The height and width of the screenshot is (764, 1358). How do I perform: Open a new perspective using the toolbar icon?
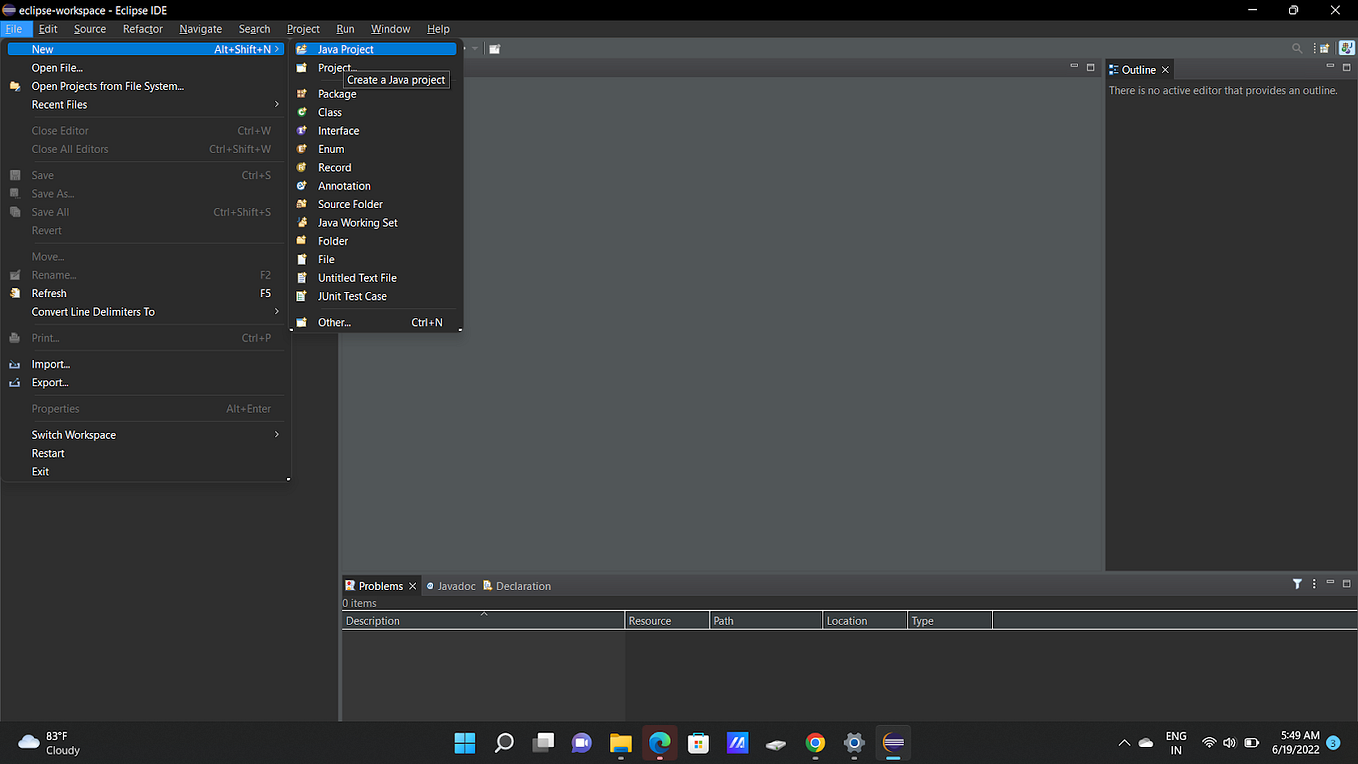(x=1322, y=47)
